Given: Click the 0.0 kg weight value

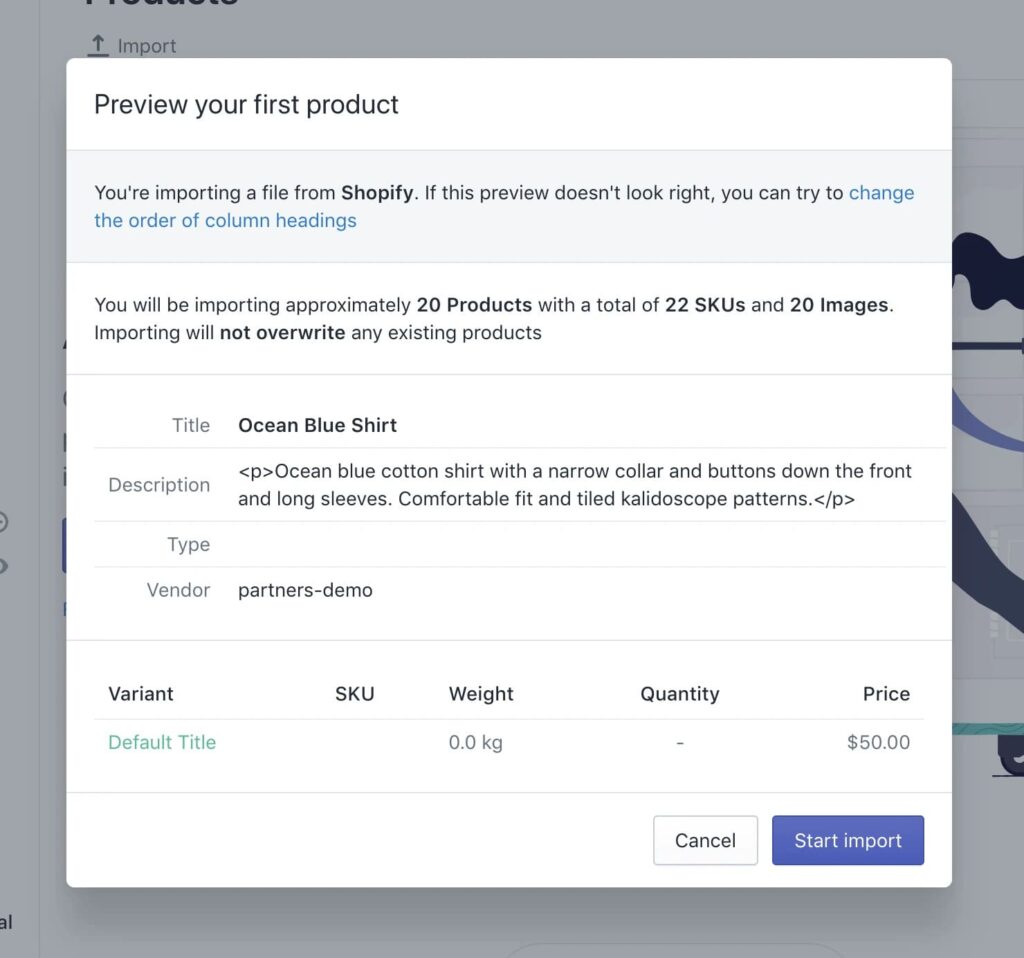Looking at the screenshot, I should 475,742.
